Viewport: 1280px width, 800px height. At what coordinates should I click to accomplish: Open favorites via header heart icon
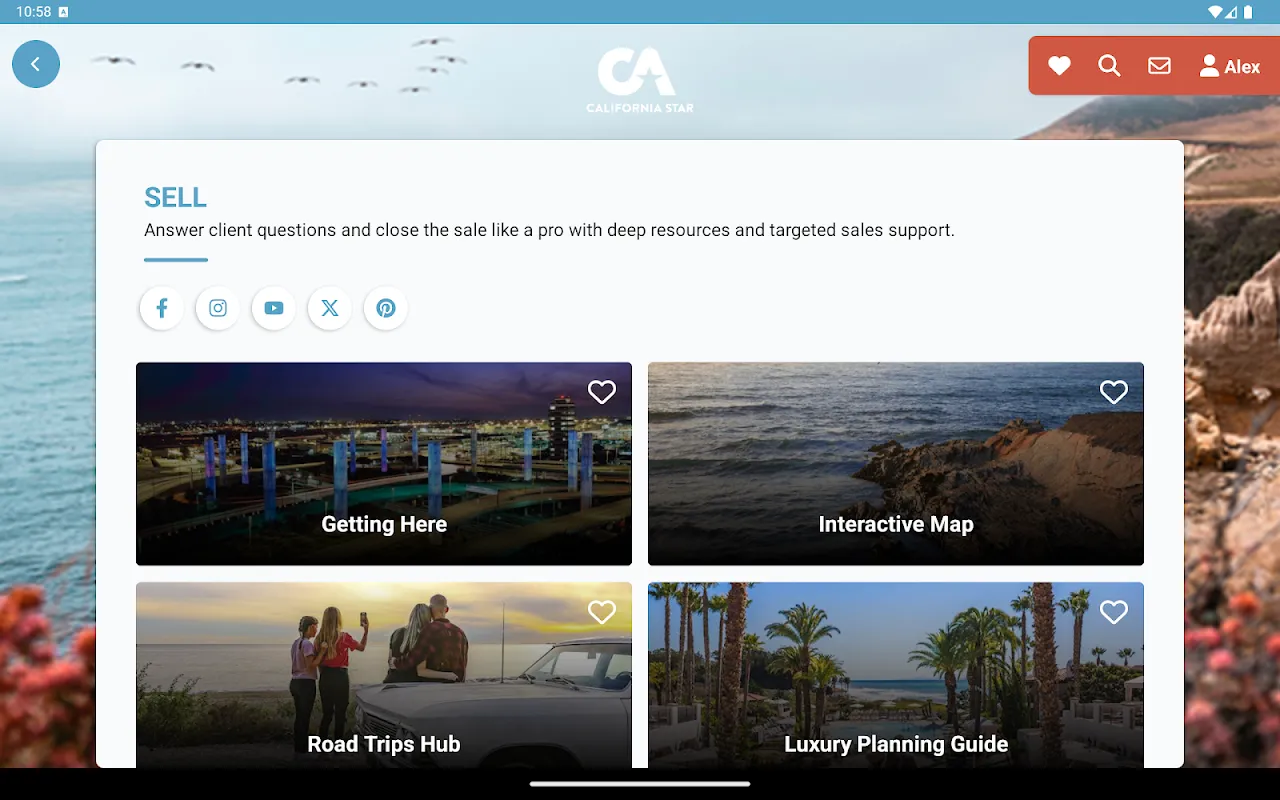(x=1059, y=66)
